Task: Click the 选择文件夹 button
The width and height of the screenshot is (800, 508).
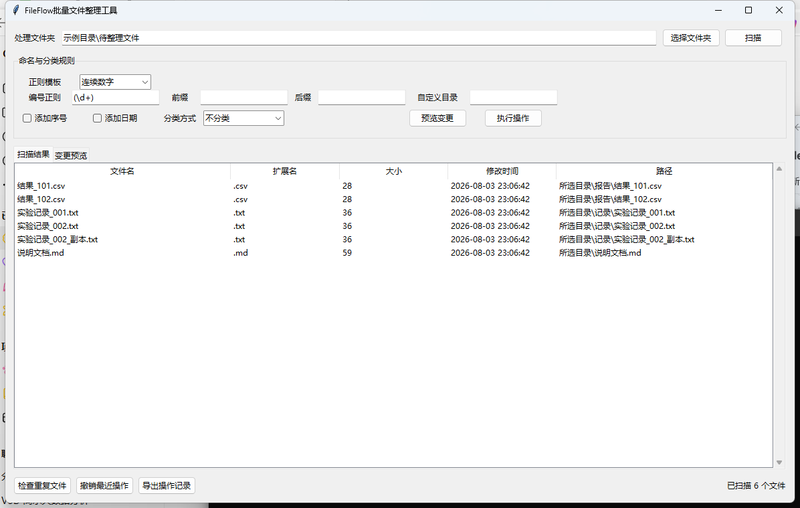Action: point(691,38)
